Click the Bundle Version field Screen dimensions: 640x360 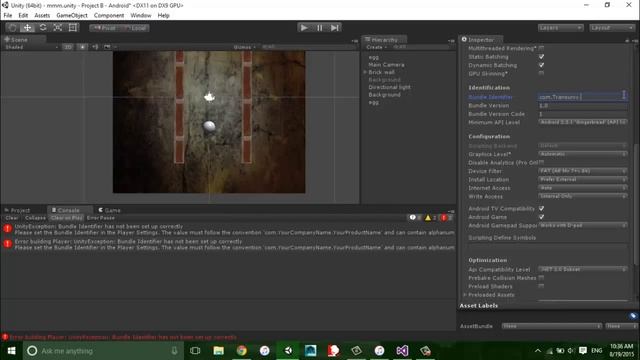(x=582, y=106)
